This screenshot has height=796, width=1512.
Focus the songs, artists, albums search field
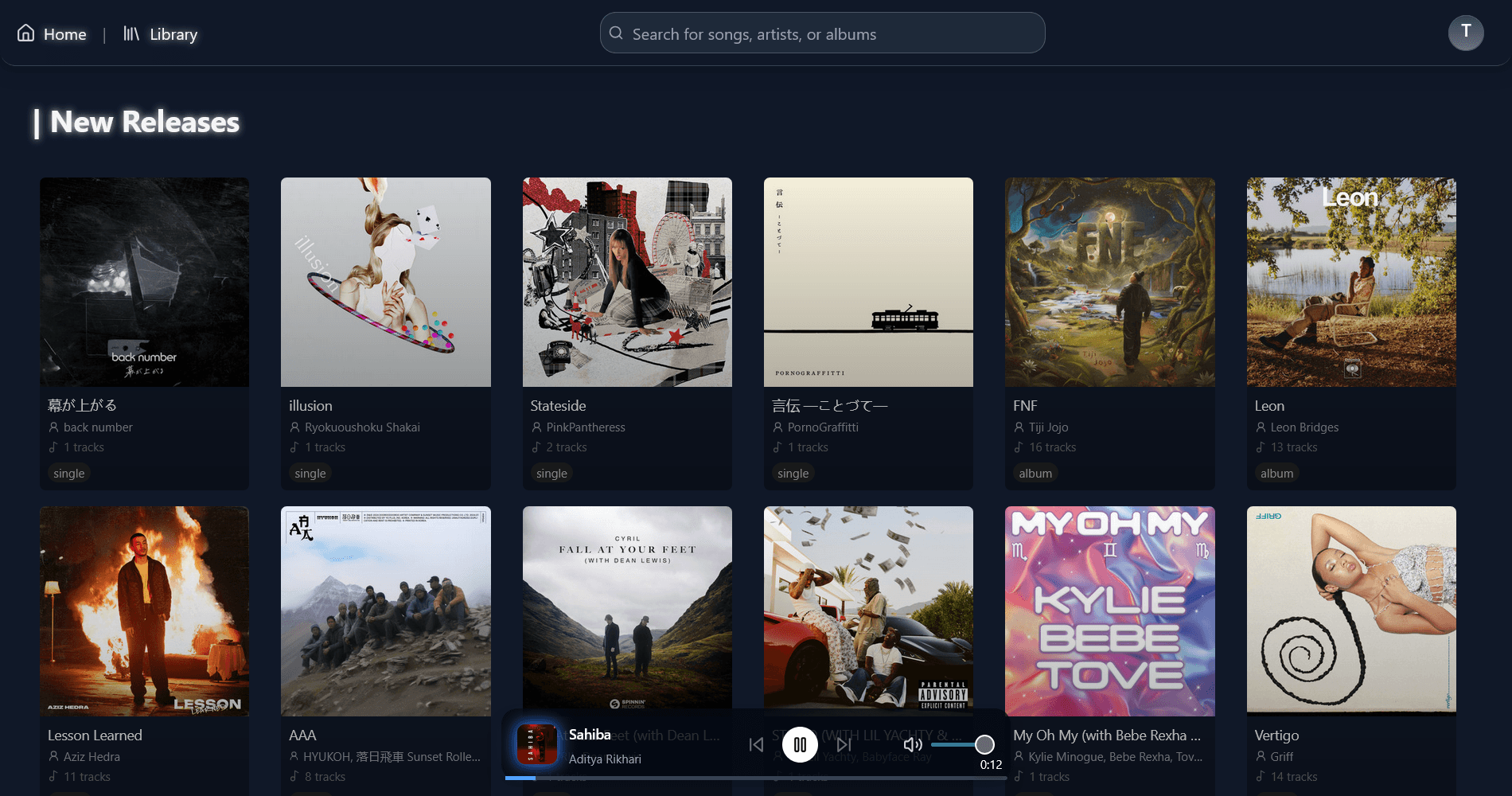tap(828, 34)
